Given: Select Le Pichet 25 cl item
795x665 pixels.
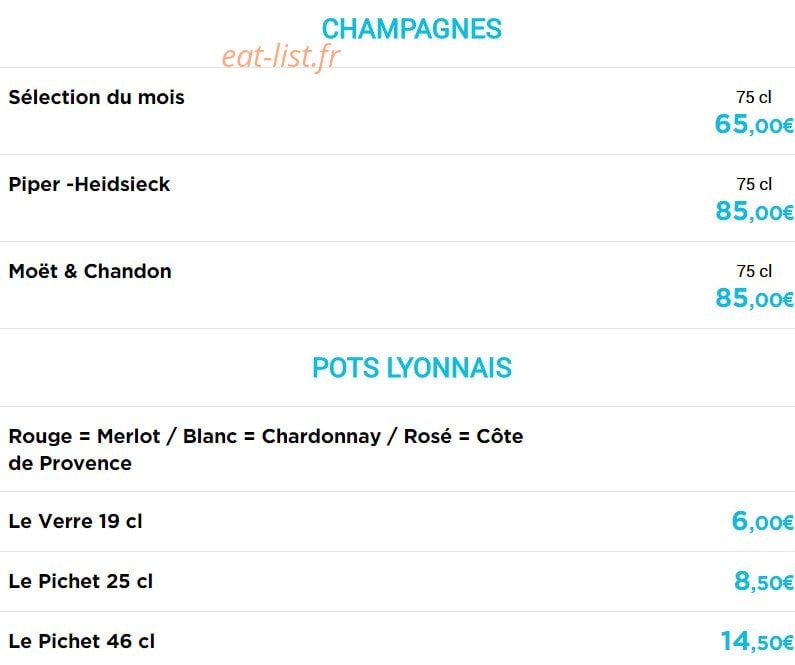Looking at the screenshot, I should 81,581.
